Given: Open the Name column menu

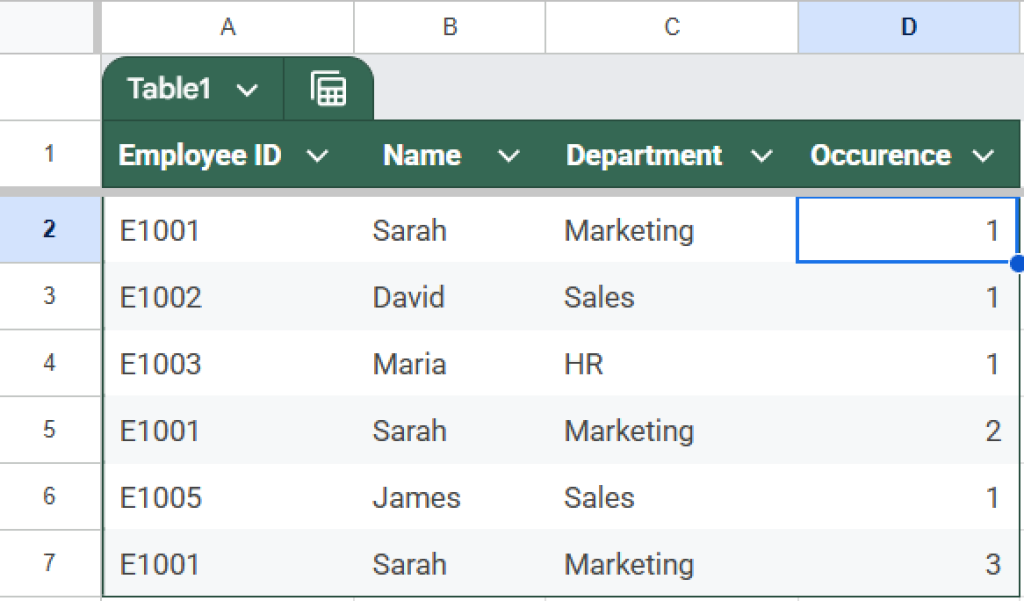Looking at the screenshot, I should [509, 155].
